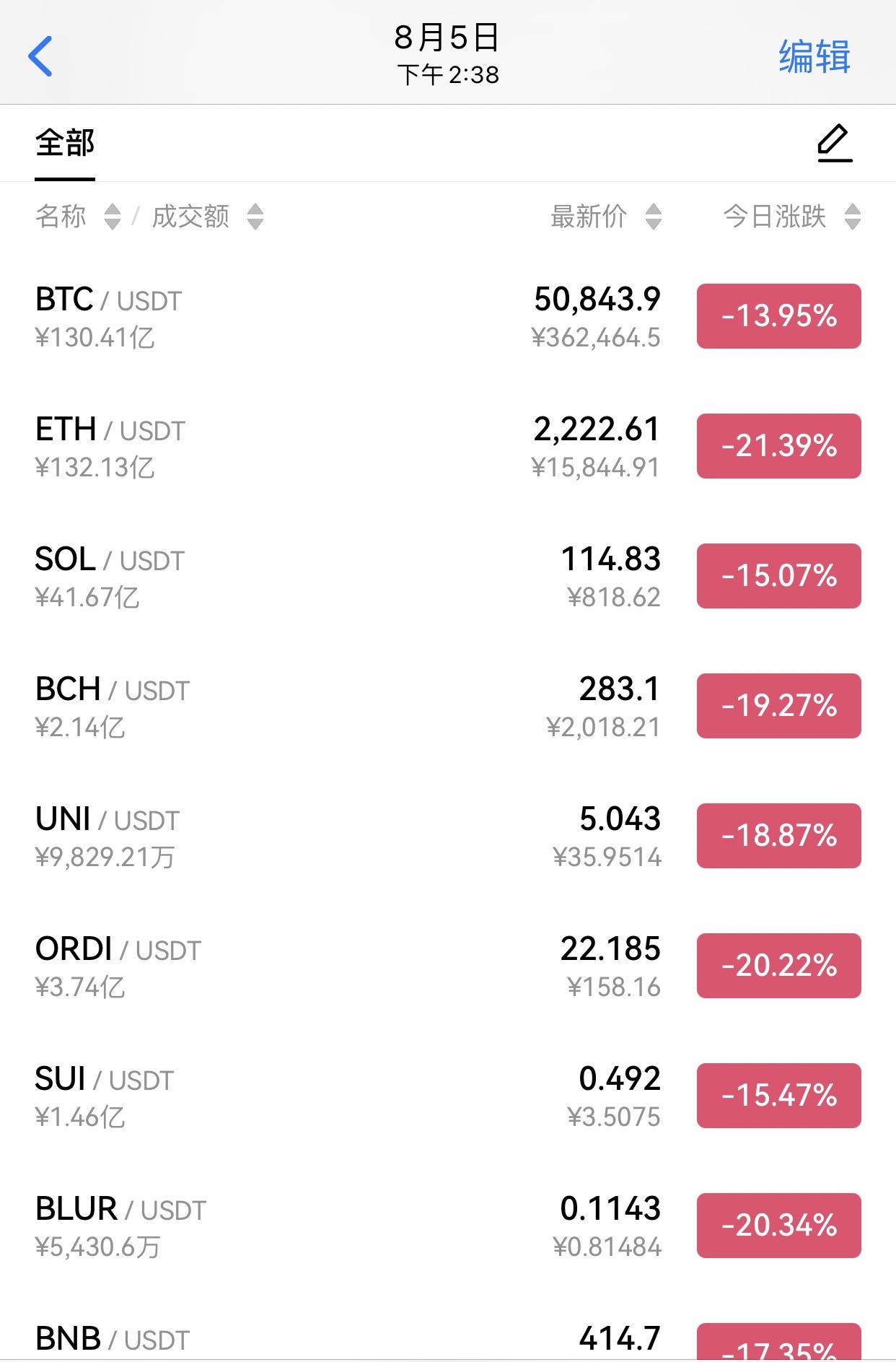Tap the ORDI -20.22% badge
Screen dimensions: 896x1362
[779, 966]
